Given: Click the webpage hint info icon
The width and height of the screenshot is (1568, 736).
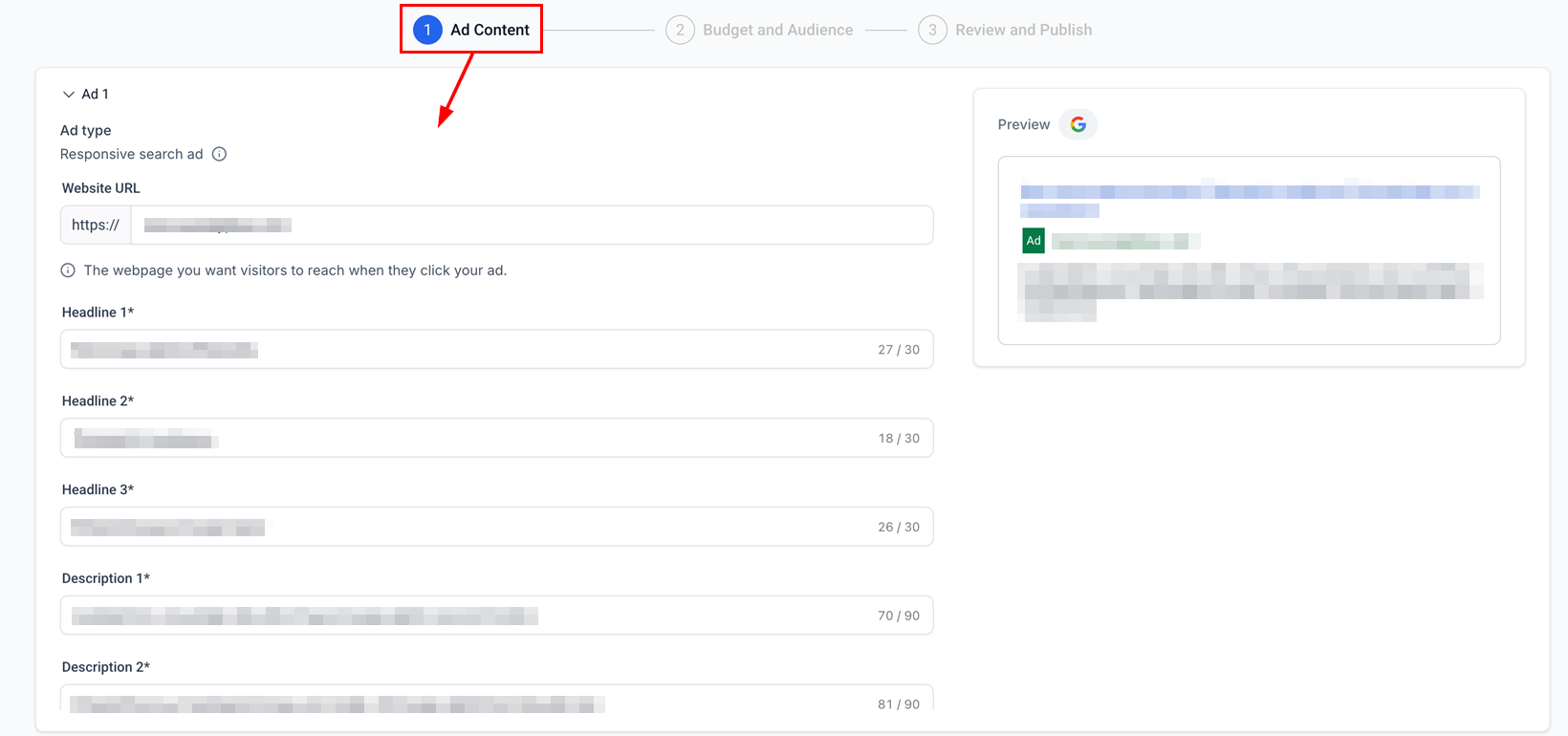Looking at the screenshot, I should pos(68,271).
